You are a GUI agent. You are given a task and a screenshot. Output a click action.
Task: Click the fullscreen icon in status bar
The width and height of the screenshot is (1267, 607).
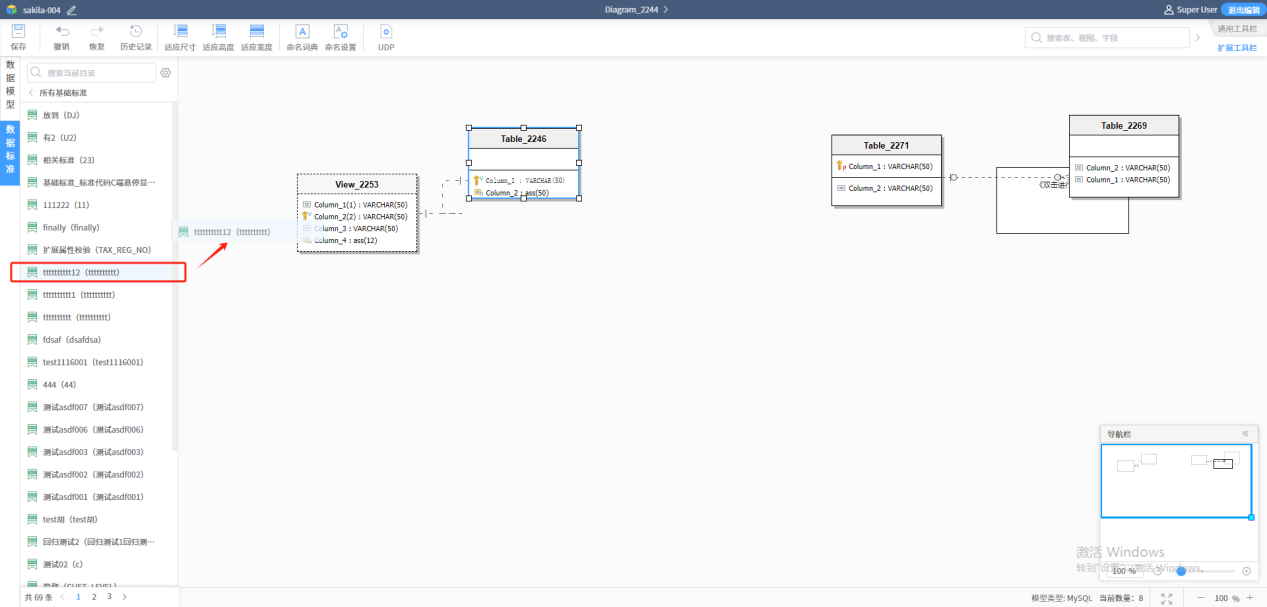click(1166, 598)
